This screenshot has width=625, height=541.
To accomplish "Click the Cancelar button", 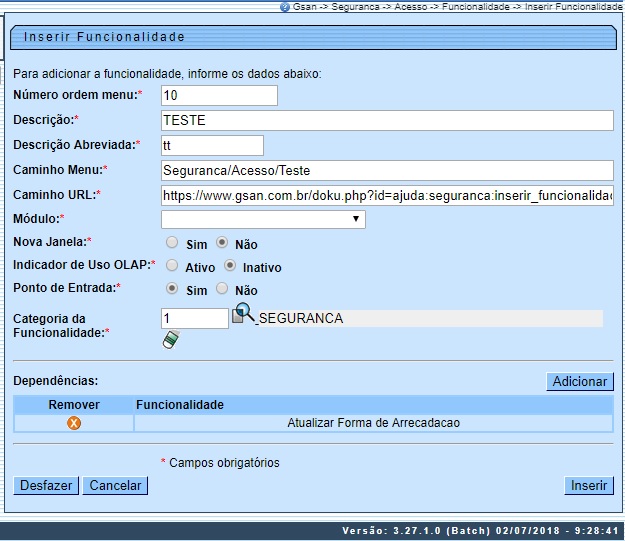I will (115, 485).
